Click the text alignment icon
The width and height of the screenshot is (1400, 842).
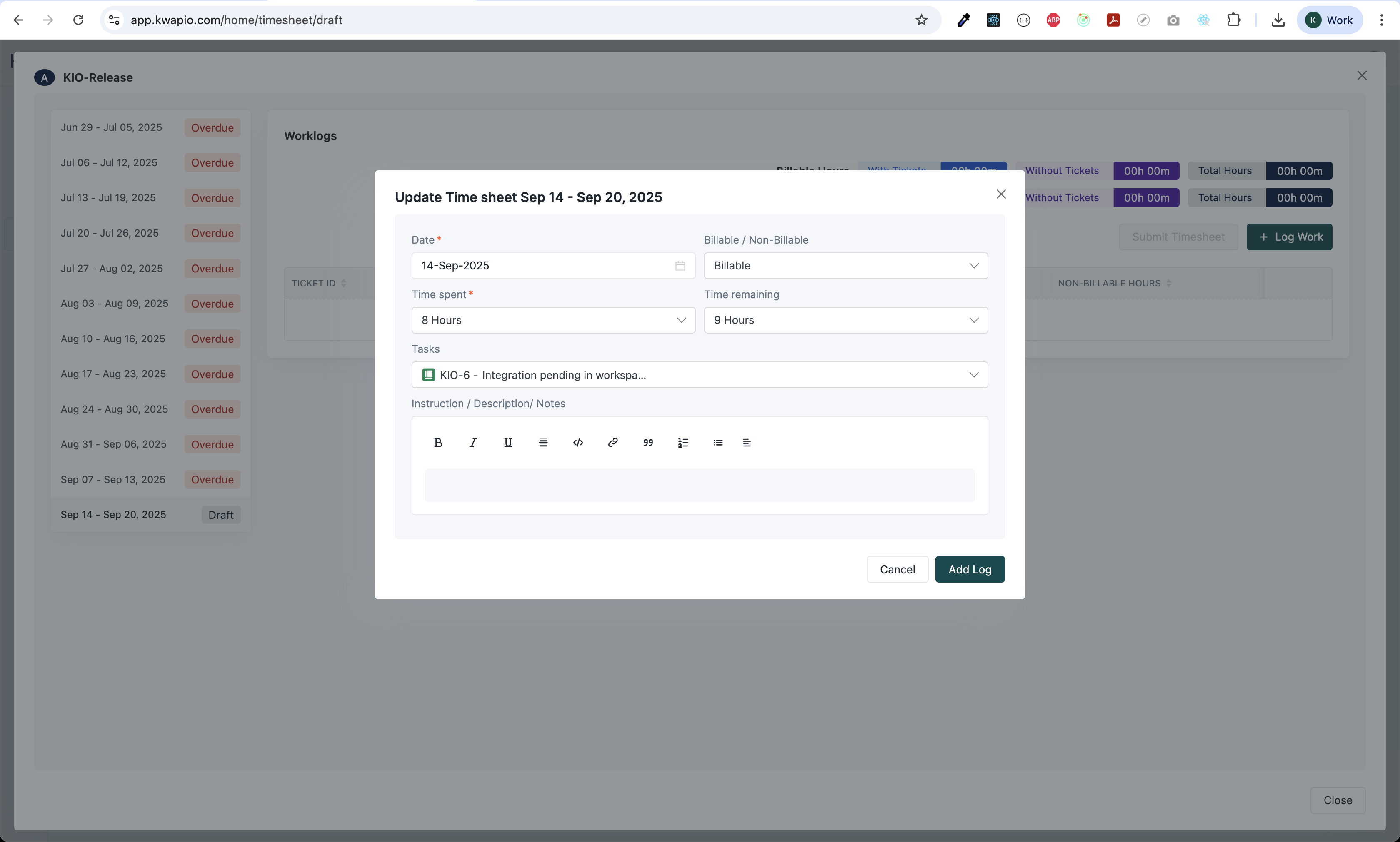click(747, 443)
